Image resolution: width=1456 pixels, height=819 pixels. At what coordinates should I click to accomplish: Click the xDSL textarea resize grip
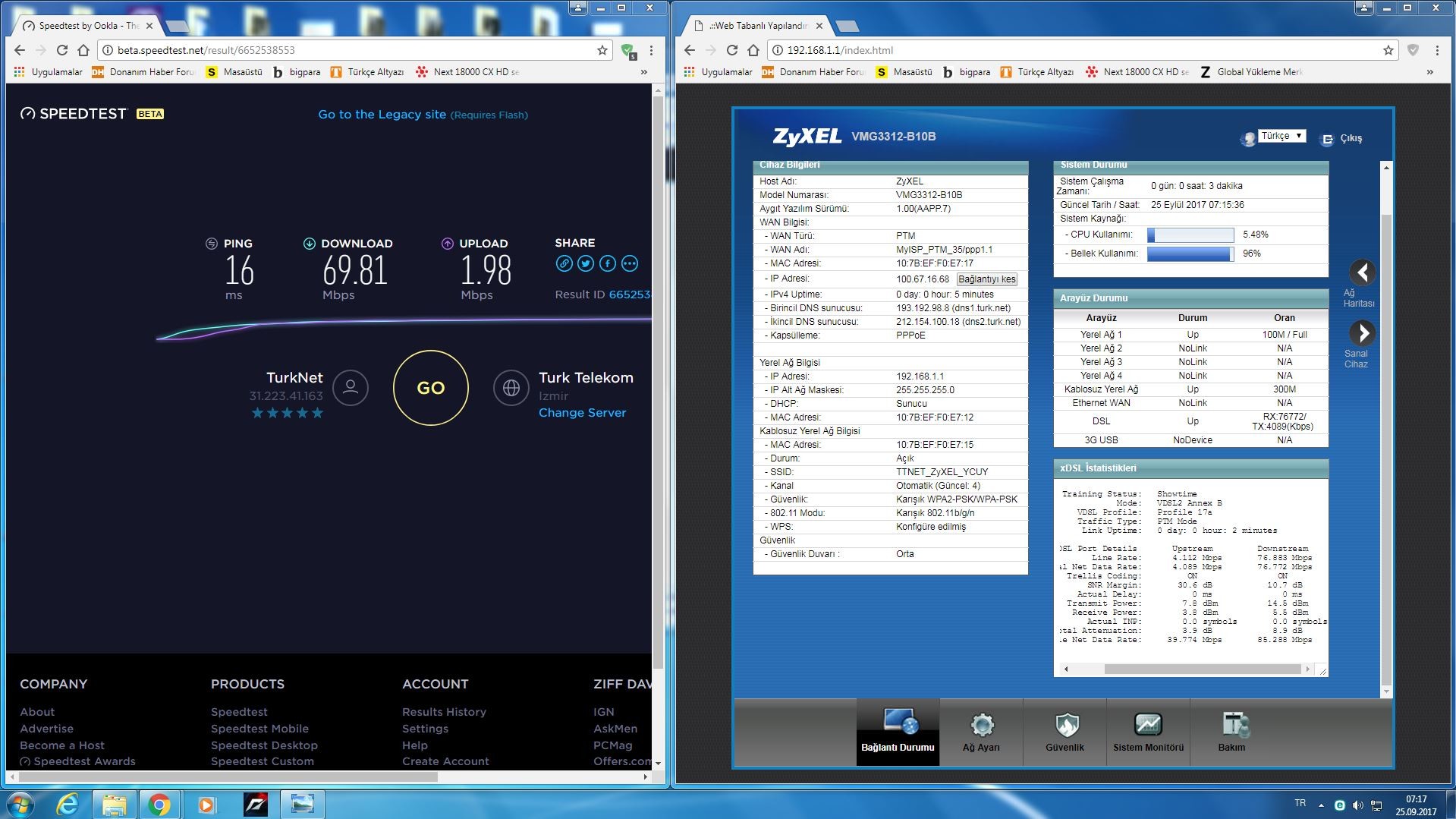pos(1322,670)
